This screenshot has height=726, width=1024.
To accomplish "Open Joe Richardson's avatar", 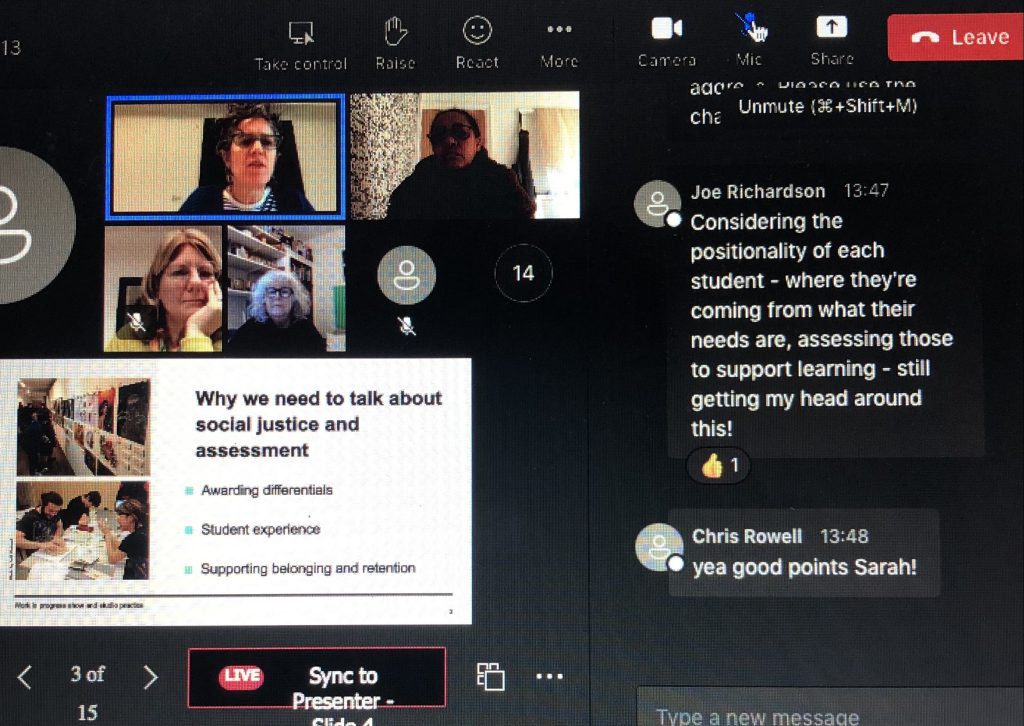I will (658, 204).
